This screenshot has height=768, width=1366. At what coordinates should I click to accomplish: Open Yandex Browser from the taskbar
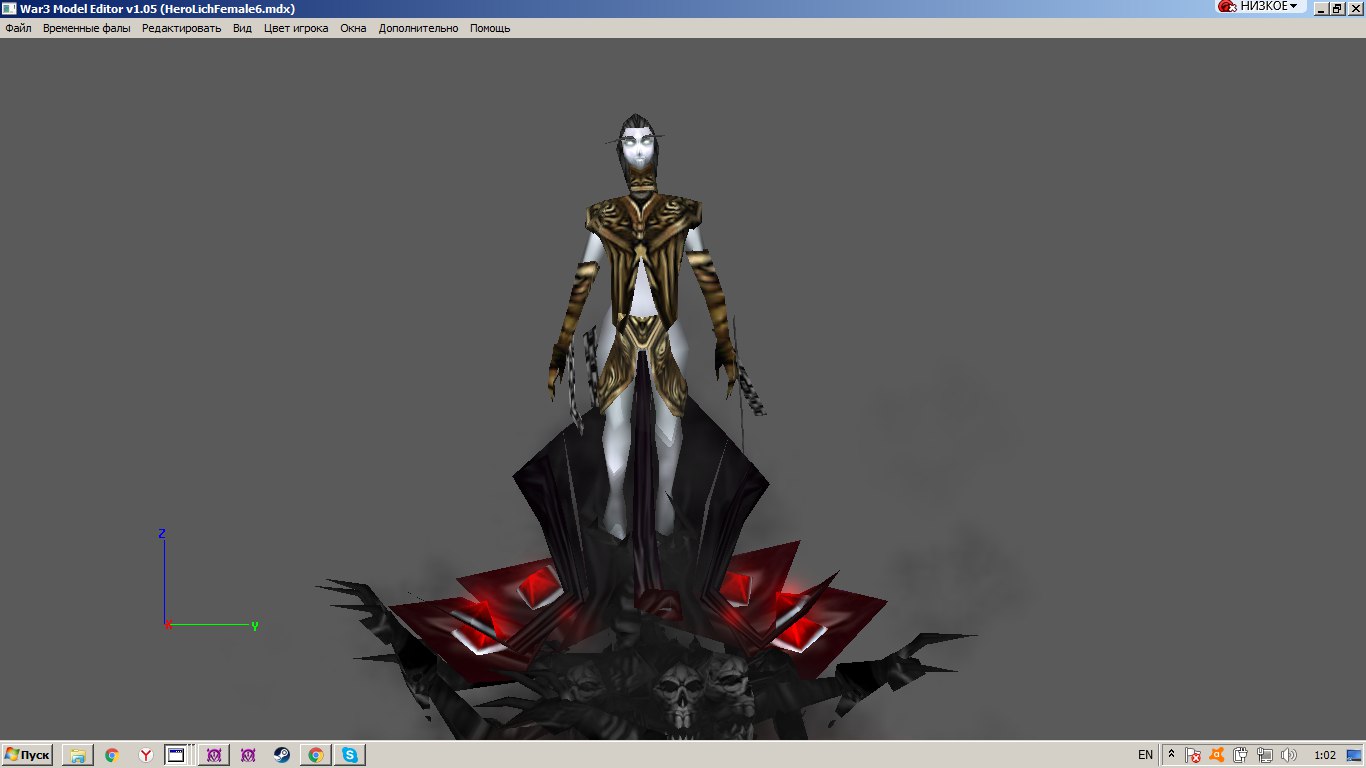coord(146,755)
